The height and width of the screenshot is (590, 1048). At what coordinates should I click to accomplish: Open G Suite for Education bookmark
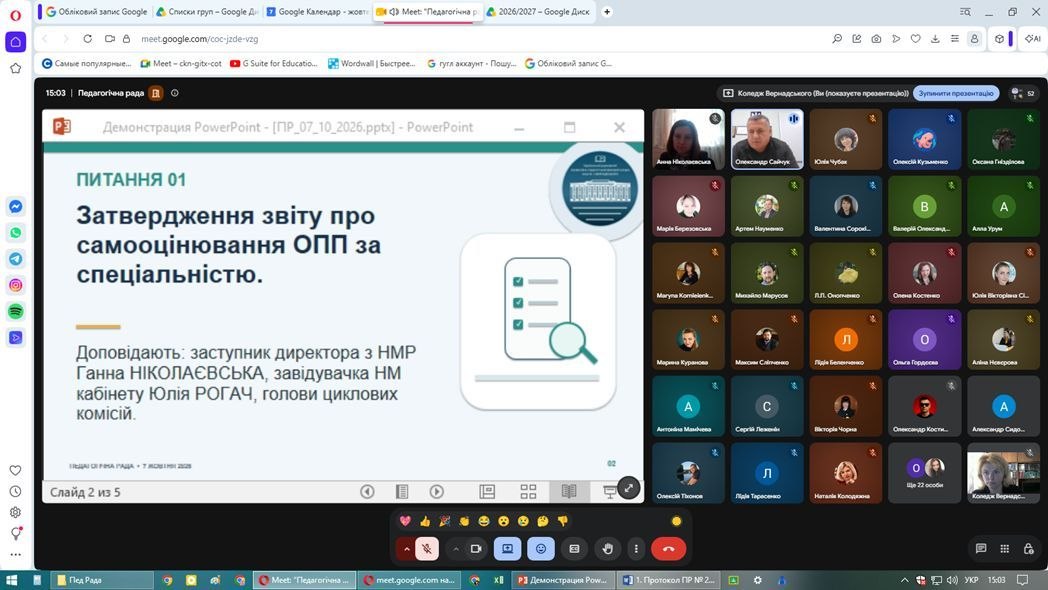(274, 63)
